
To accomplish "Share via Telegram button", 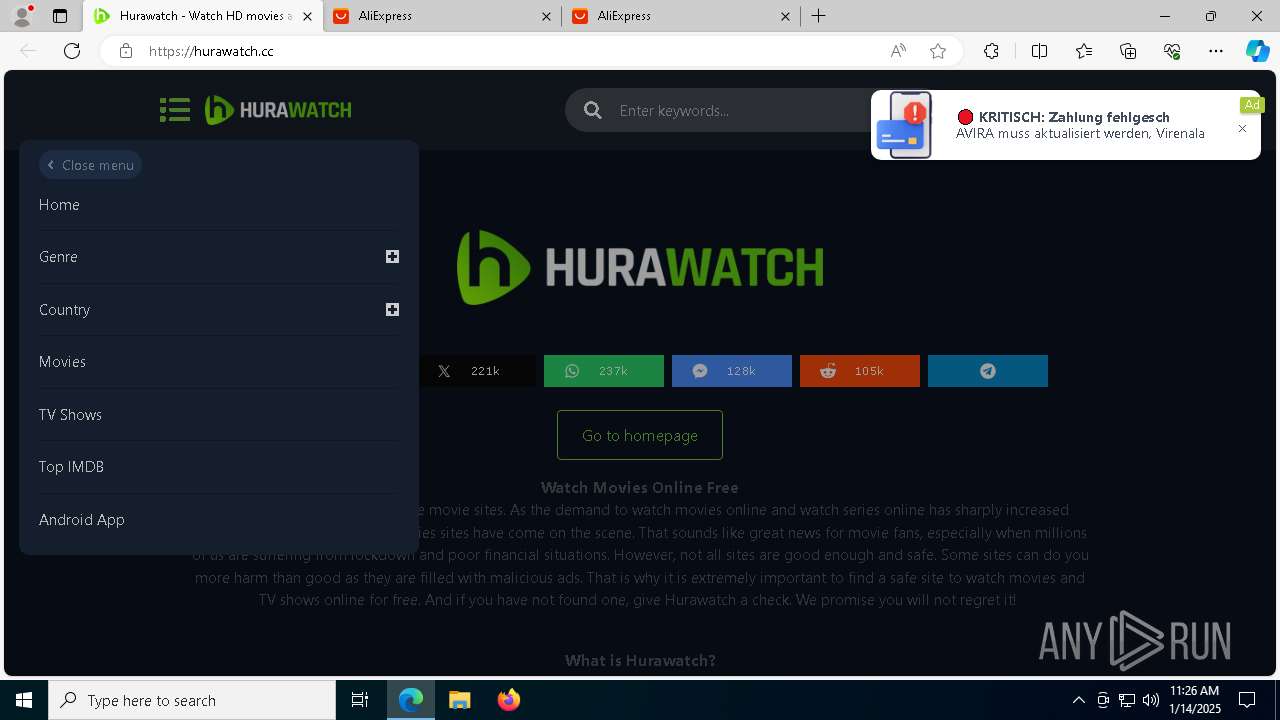I will click(x=988, y=371).
